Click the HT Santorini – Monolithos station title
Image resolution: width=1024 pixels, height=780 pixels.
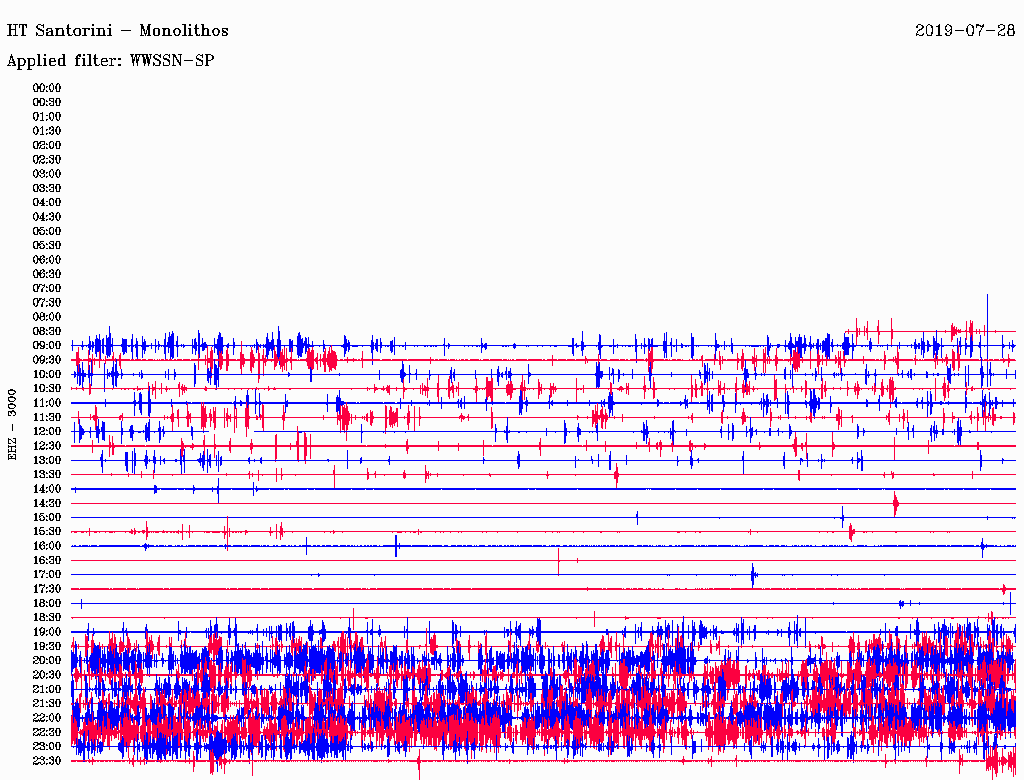pyautogui.click(x=118, y=31)
